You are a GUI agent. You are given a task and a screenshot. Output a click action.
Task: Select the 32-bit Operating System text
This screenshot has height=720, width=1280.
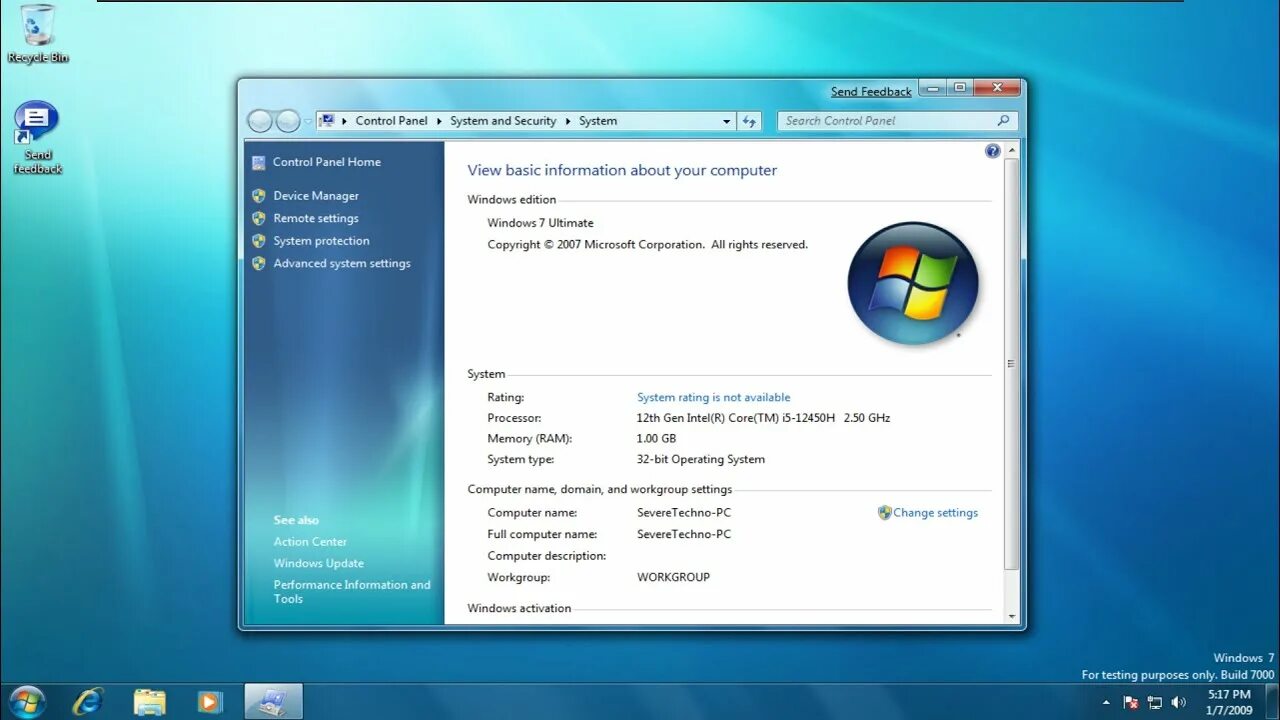click(701, 460)
